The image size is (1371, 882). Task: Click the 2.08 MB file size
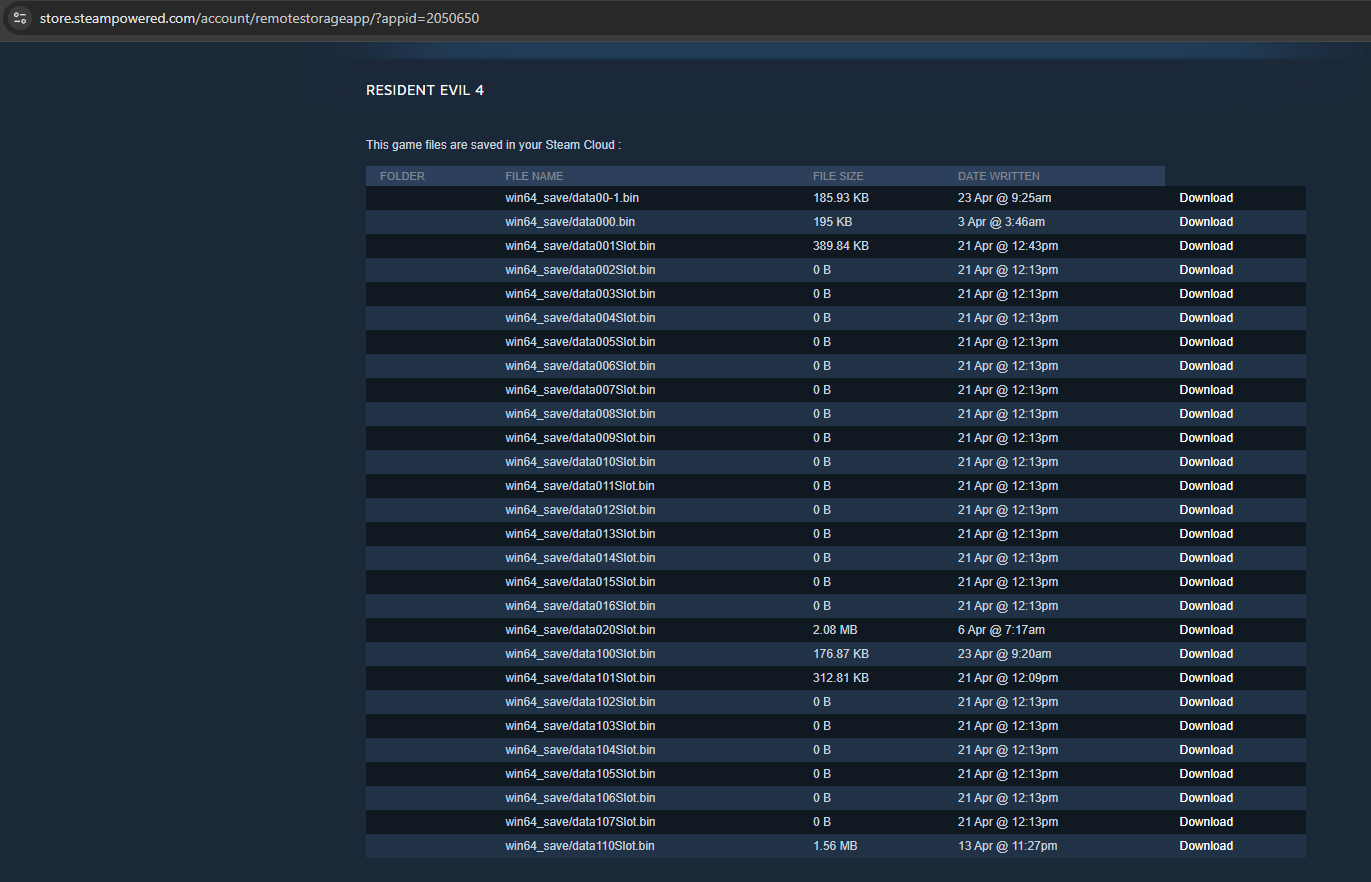coord(835,630)
